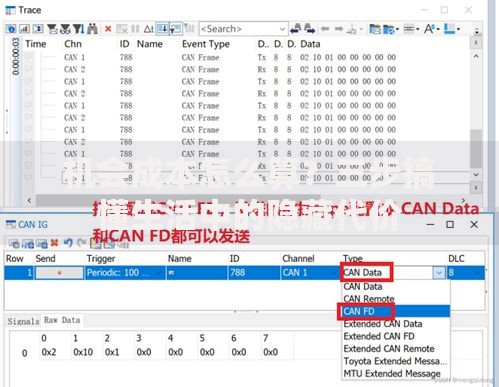Toggle the pause trace icon
499x387 pixels.
(x=135, y=29)
